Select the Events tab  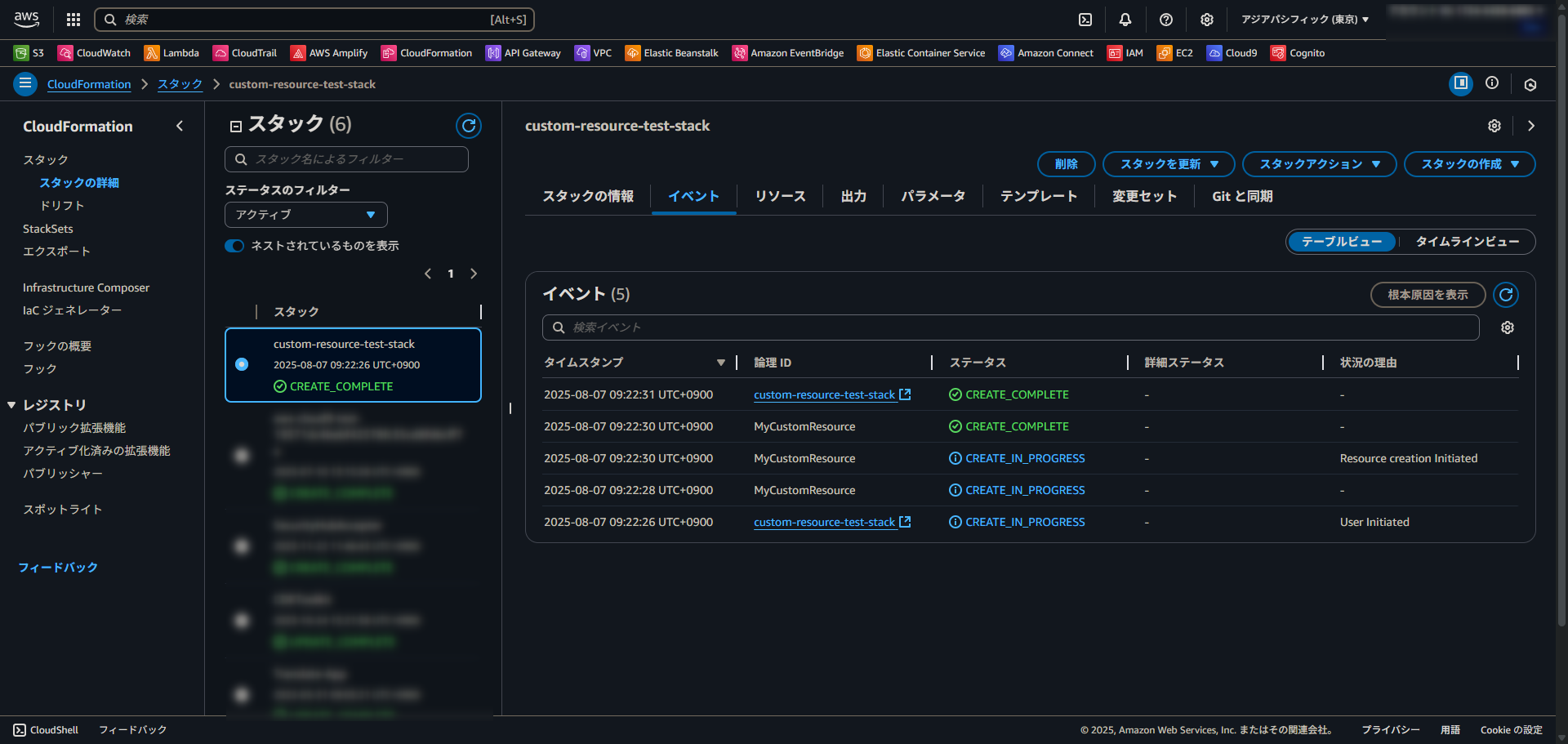693,196
